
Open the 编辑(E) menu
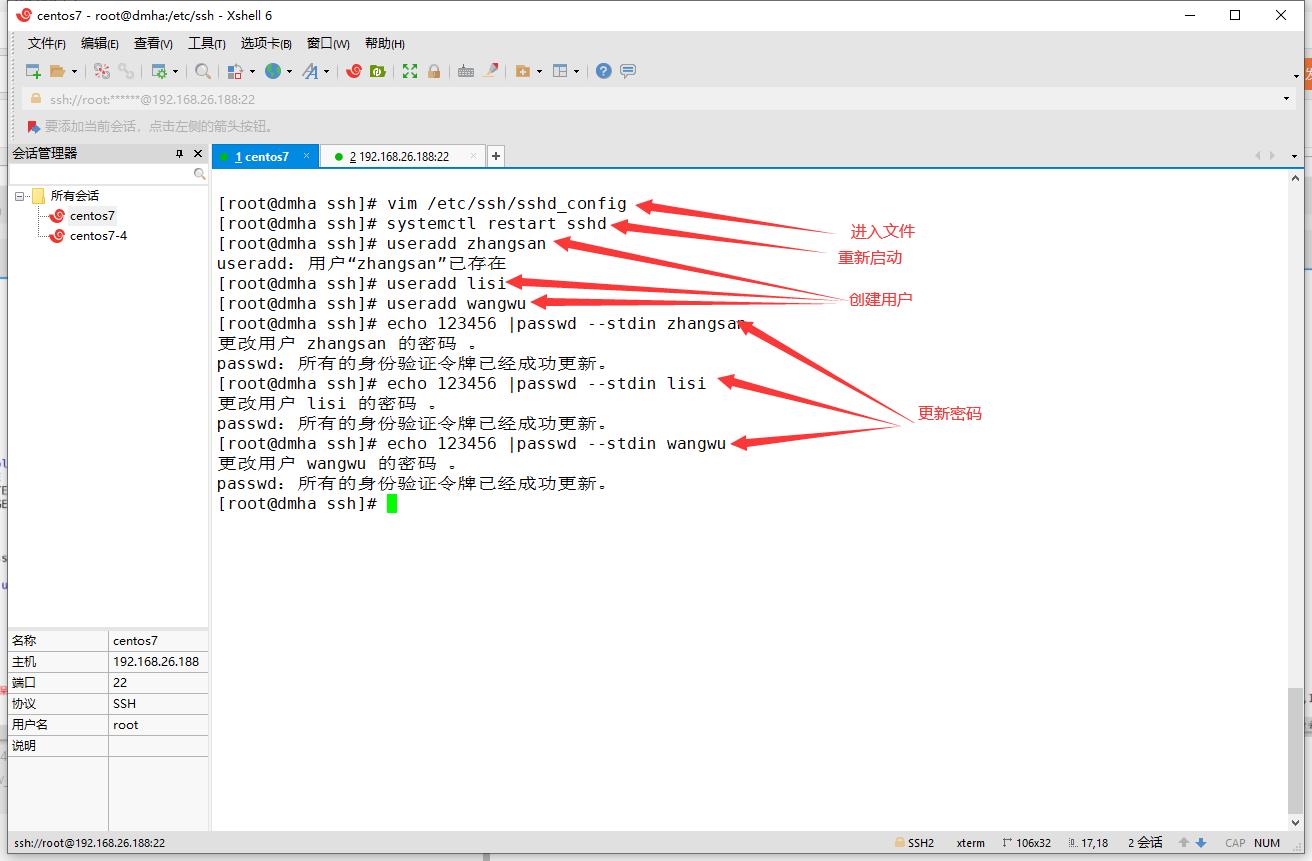(x=100, y=43)
